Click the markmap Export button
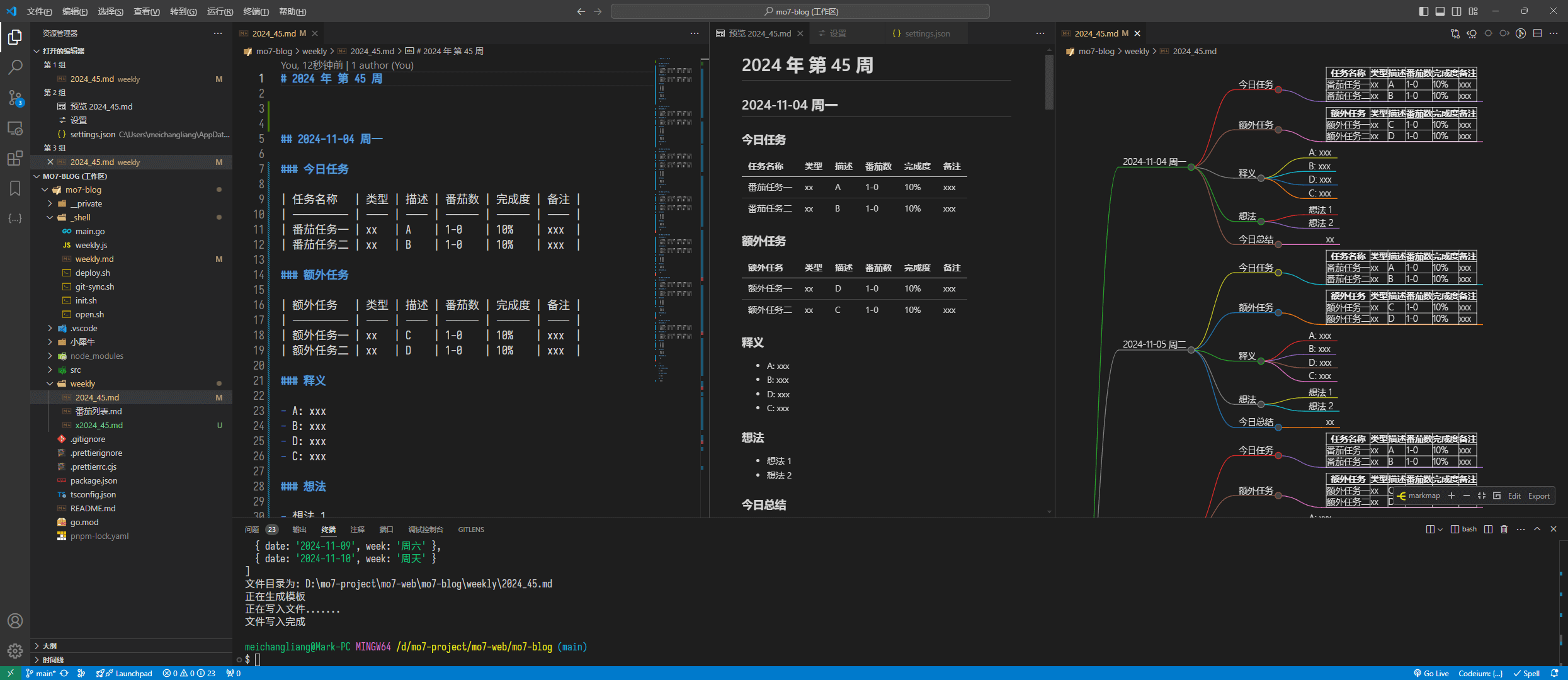Viewport: 1568px width, 680px height. [1538, 496]
